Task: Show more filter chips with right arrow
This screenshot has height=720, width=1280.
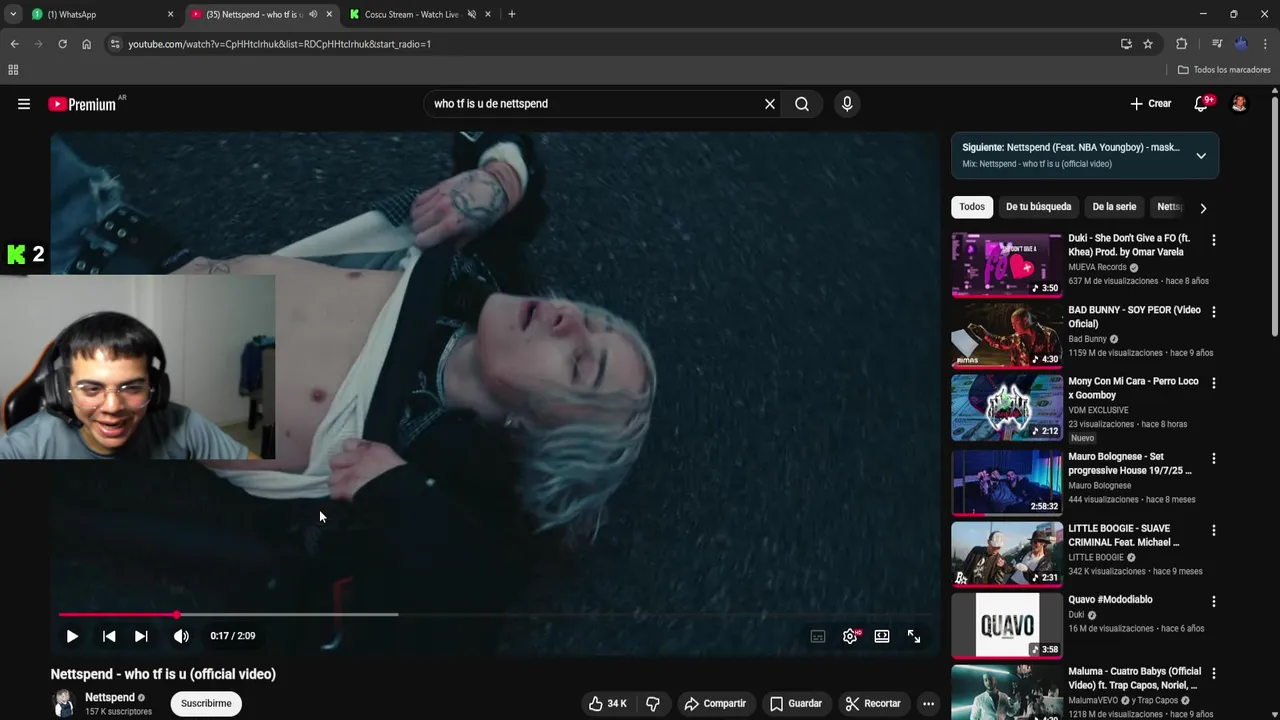Action: click(x=1203, y=208)
